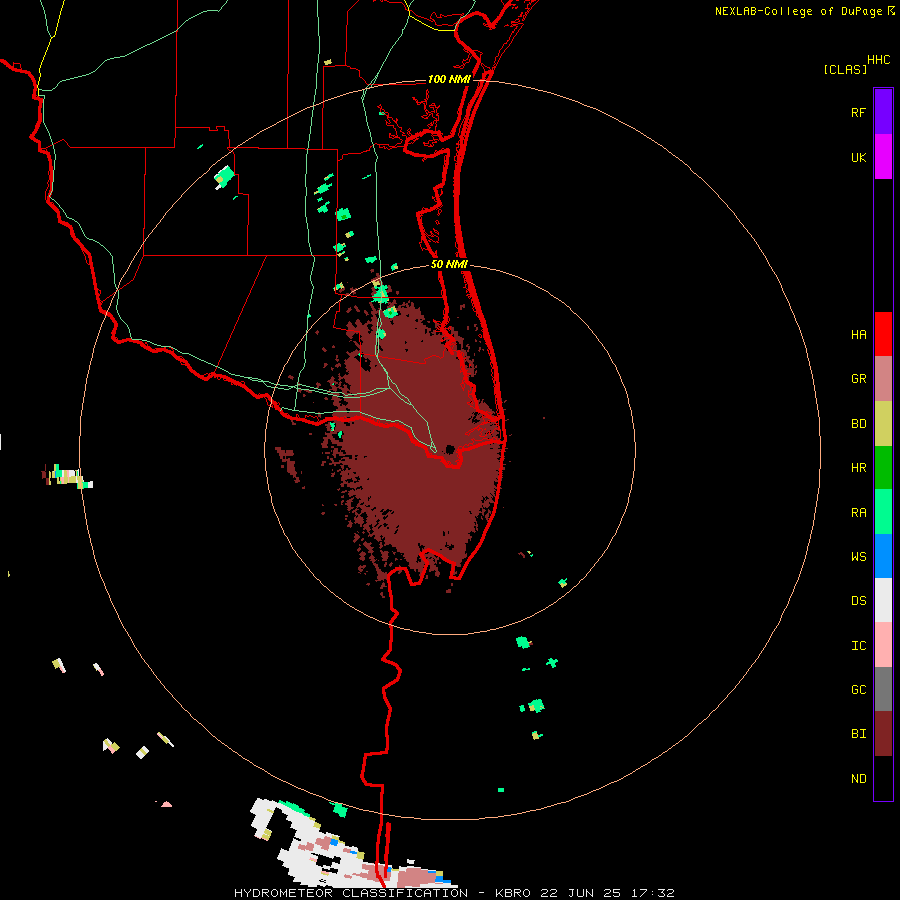The height and width of the screenshot is (900, 900).
Task: Click the RF purple legend swatch
Action: pyautogui.click(x=883, y=112)
